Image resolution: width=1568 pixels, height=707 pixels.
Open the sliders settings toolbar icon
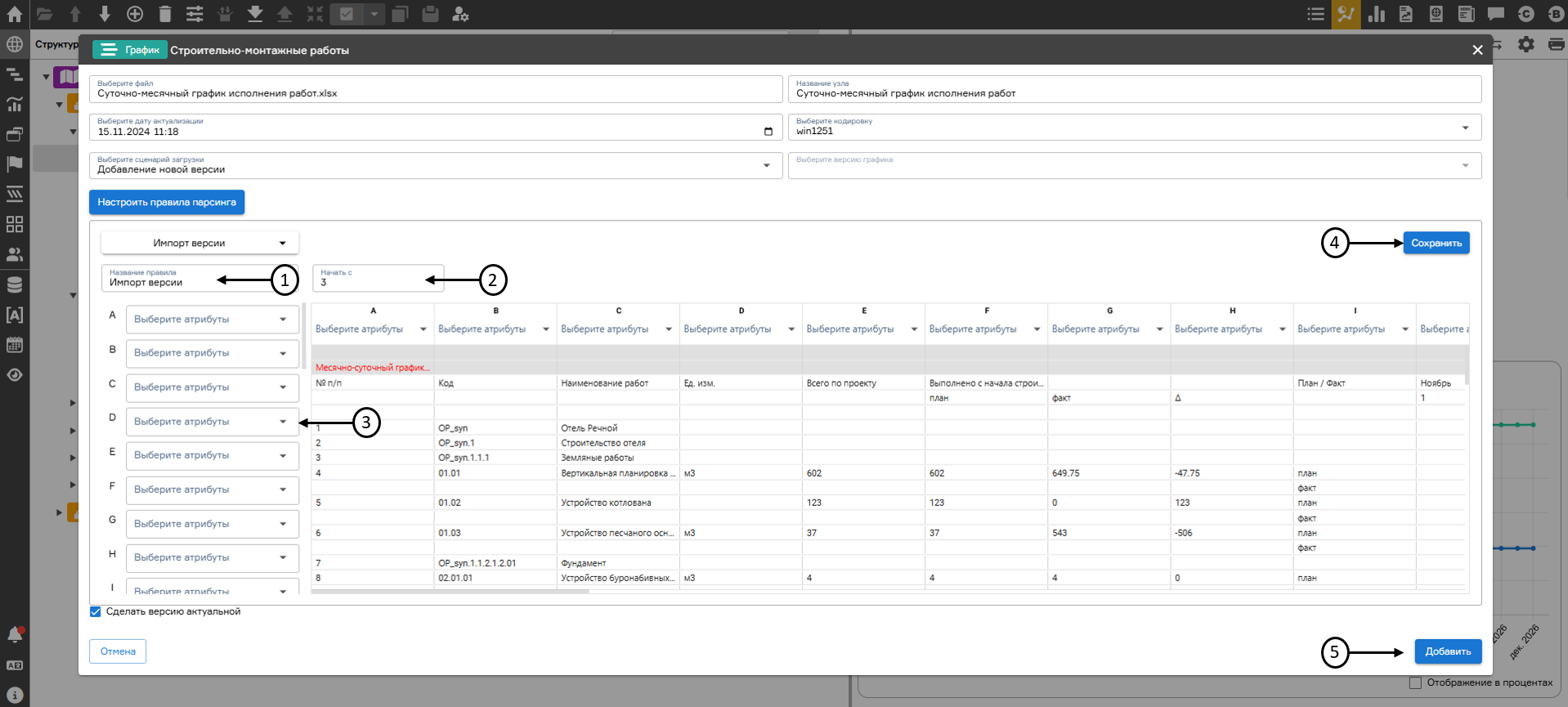195,14
